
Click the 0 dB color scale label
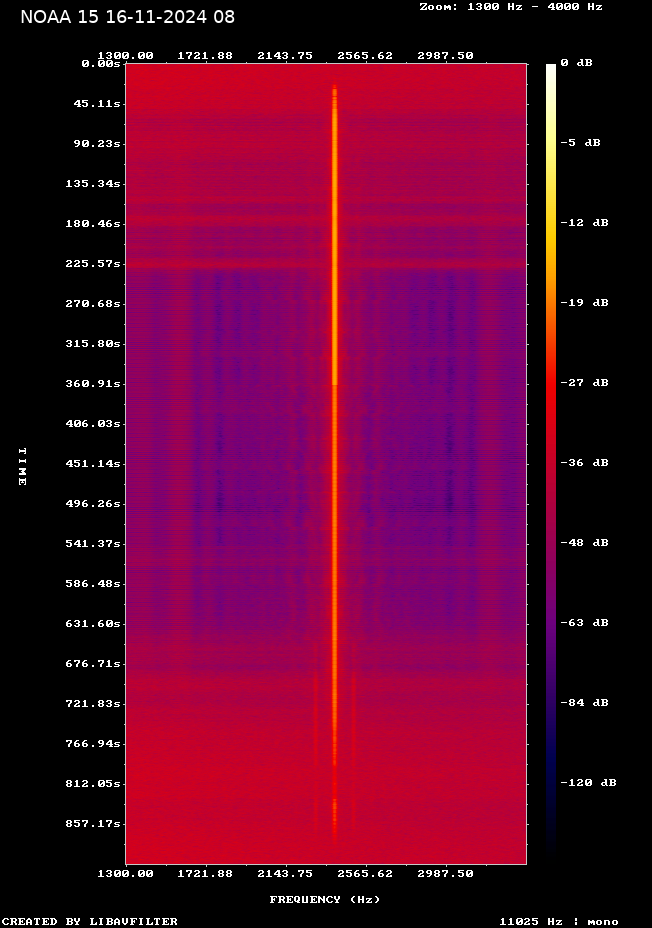click(576, 63)
